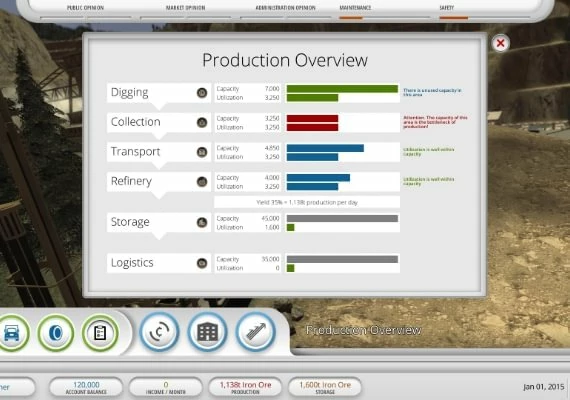
Task: Click the Yield 35% production per day text
Action: [x=307, y=202]
